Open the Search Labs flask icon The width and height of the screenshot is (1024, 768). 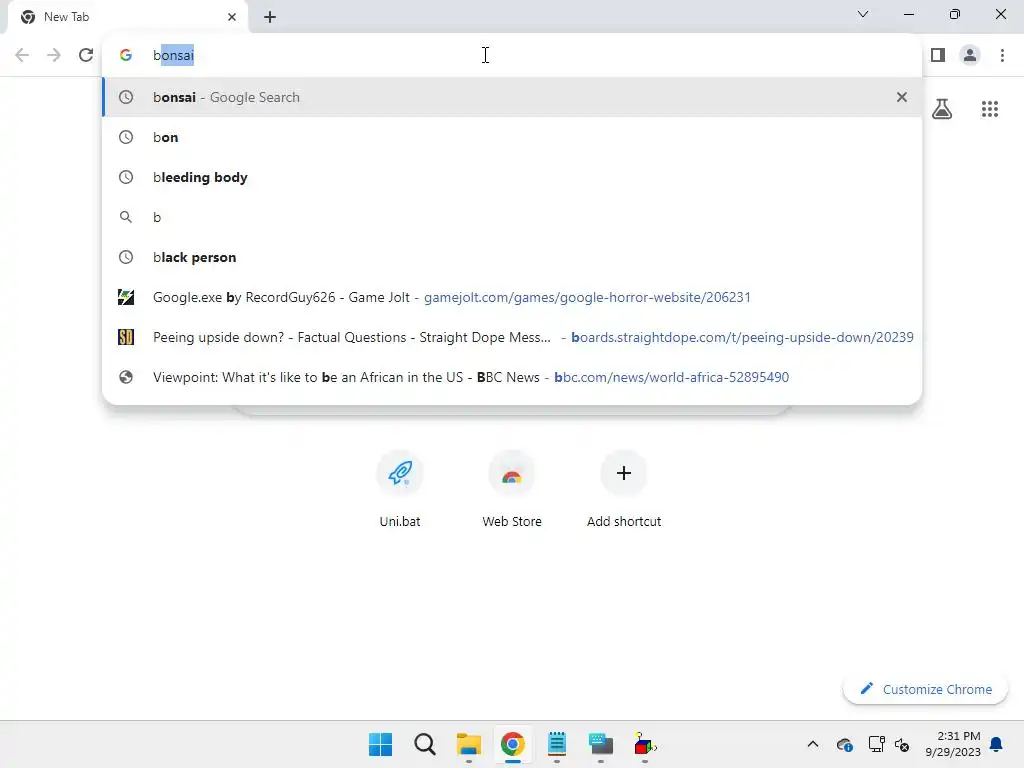click(942, 108)
